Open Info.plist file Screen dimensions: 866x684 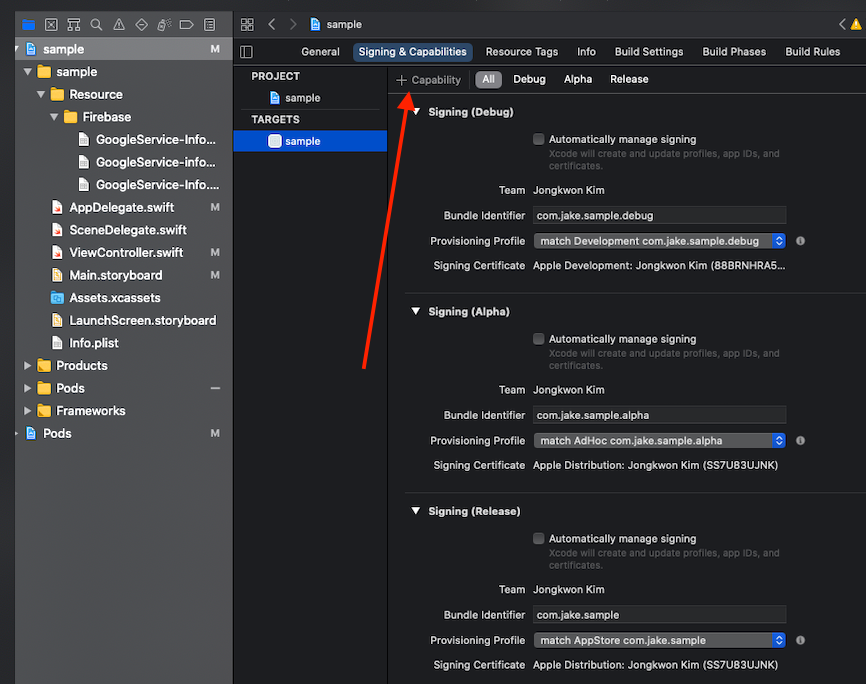point(93,343)
